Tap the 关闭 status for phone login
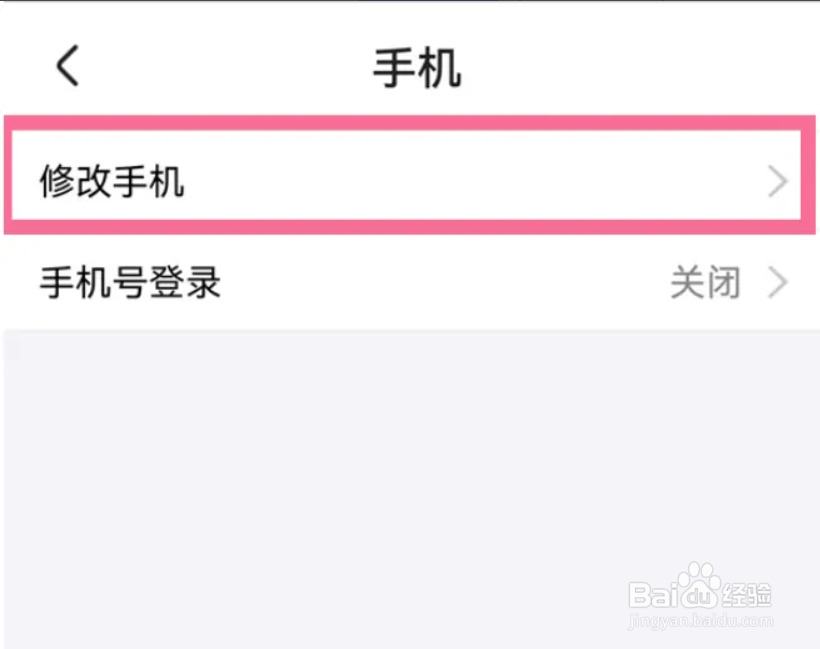The height and width of the screenshot is (649, 820). pos(705,282)
